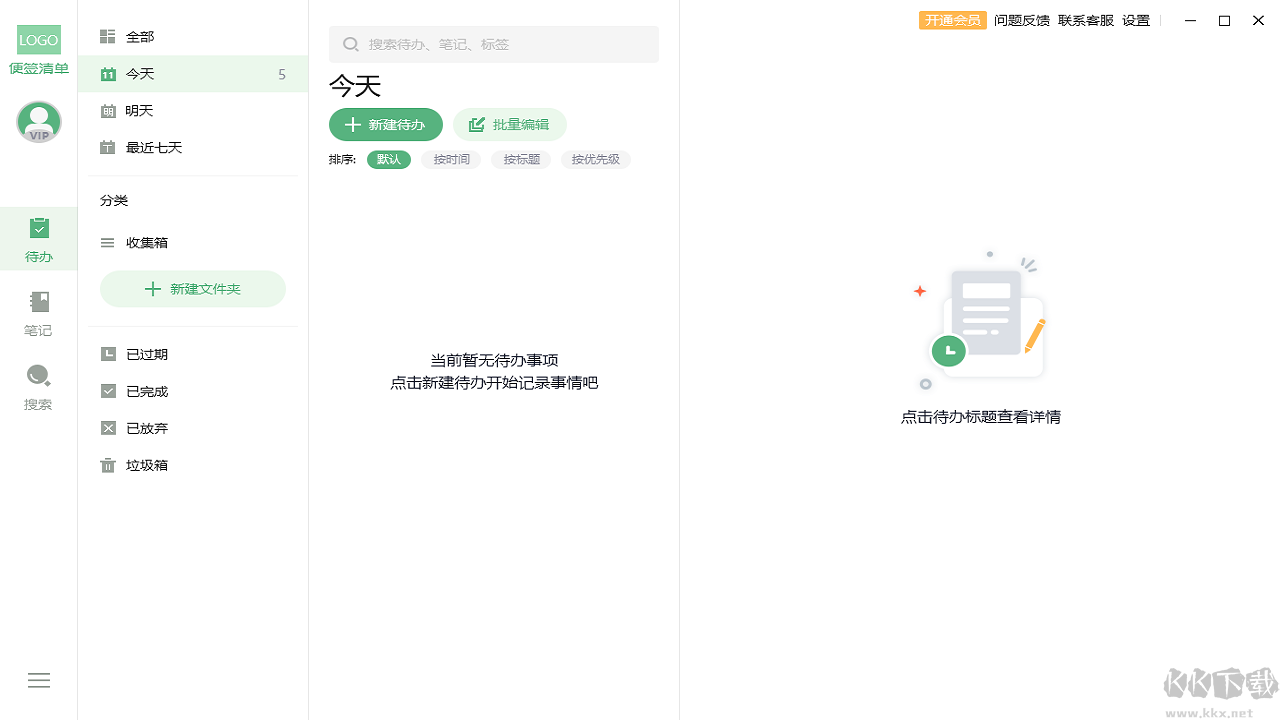Select the 待办 (To-do) sidebar icon
Screen dimensions: 1280x720
click(x=38, y=227)
